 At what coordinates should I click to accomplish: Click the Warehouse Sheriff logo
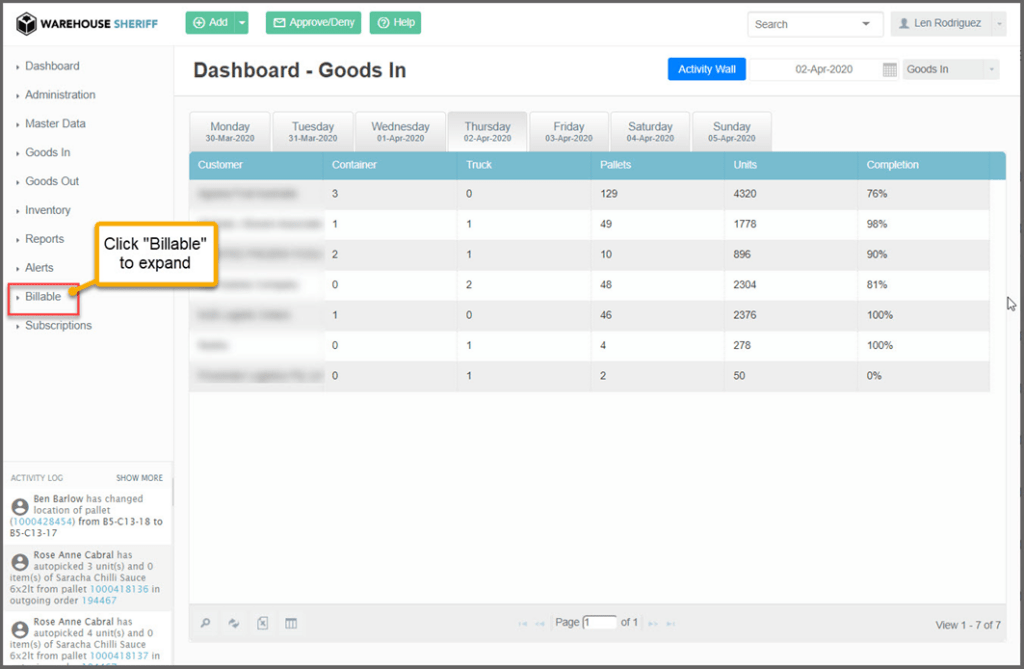(87, 23)
